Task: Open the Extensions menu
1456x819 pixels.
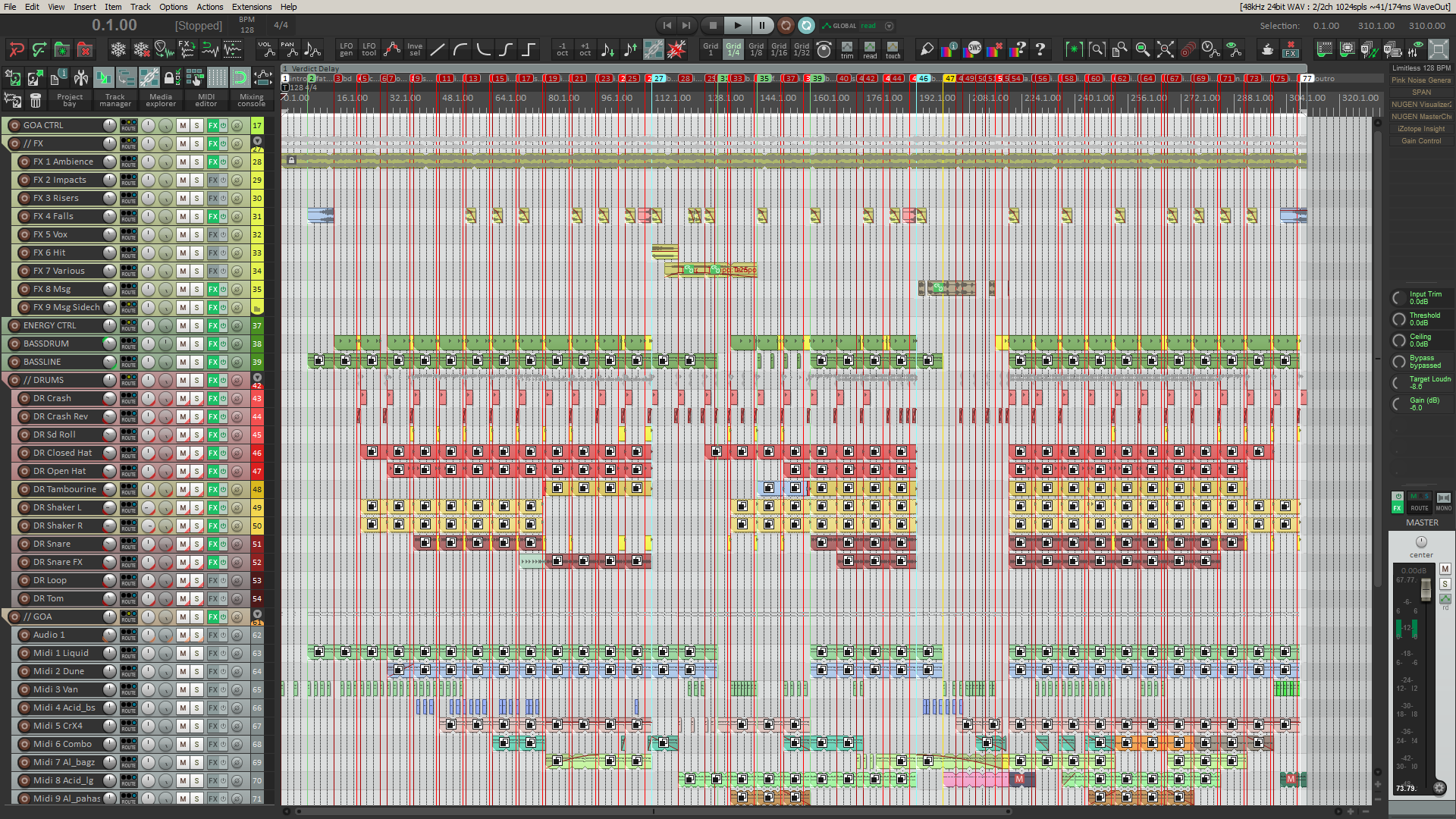Action: (x=252, y=7)
